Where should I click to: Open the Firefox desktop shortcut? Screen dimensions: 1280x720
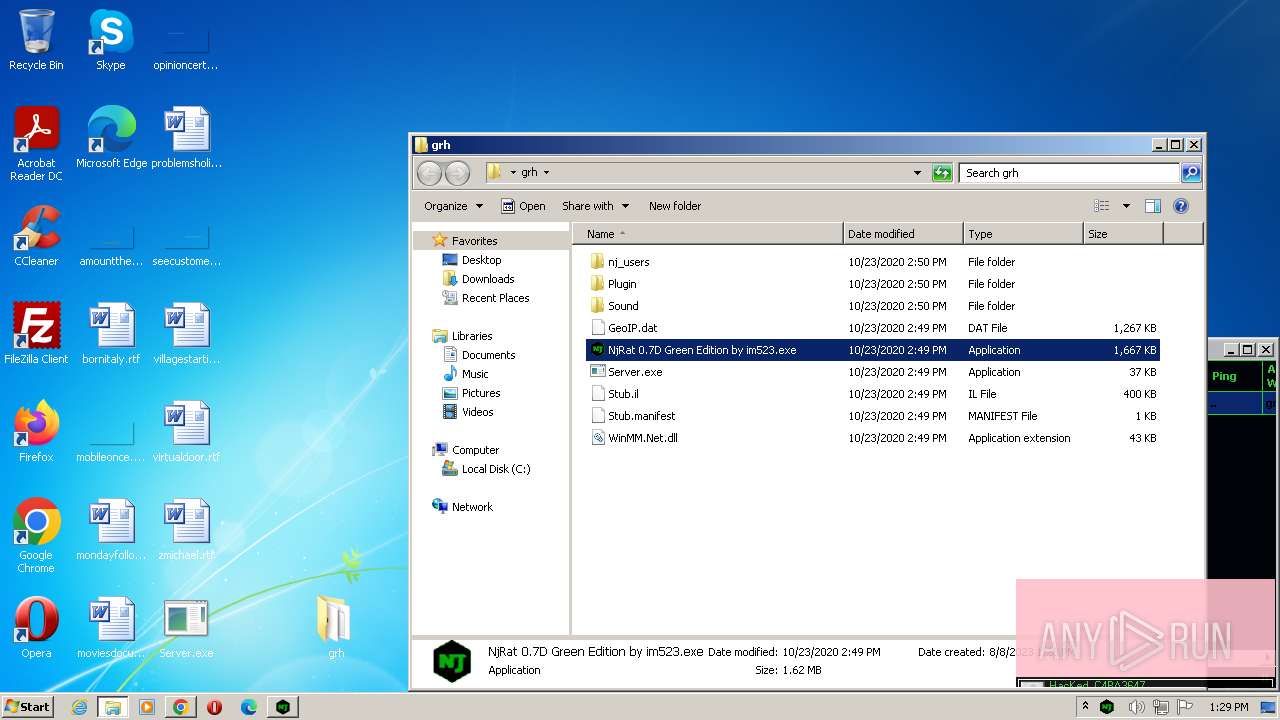pyautogui.click(x=36, y=432)
